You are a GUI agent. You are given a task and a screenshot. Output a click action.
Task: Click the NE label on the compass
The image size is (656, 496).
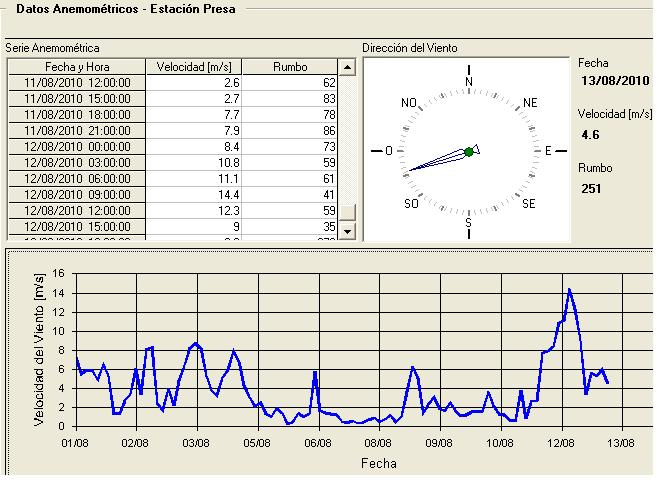(530, 103)
